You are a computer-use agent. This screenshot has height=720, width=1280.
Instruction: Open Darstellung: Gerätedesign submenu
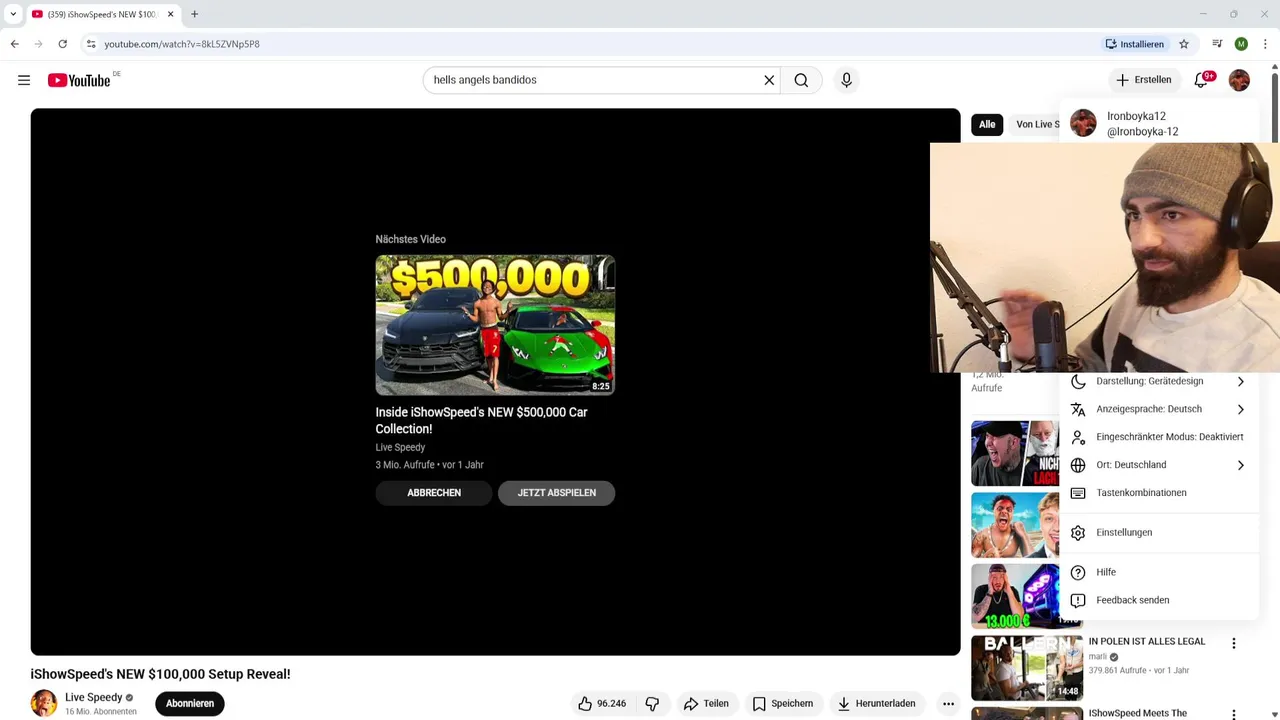[x=1158, y=381]
